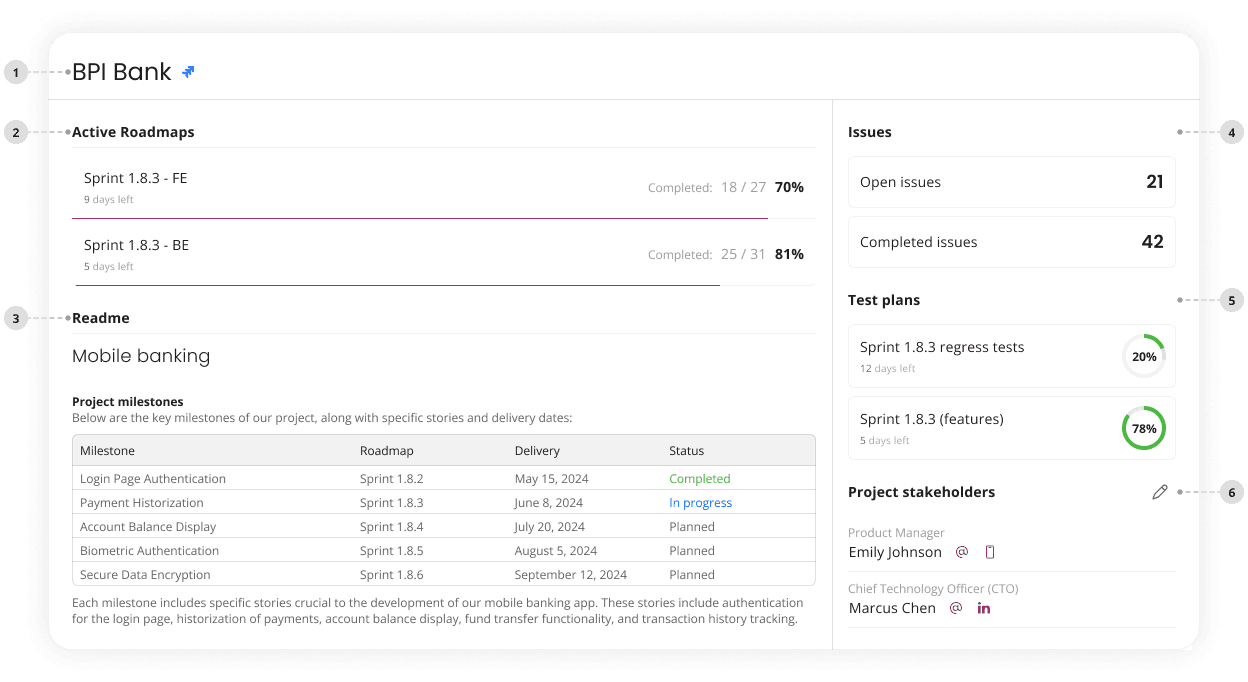Select Biometric Authentication milestone cell
1248x682 pixels.
coord(149,551)
